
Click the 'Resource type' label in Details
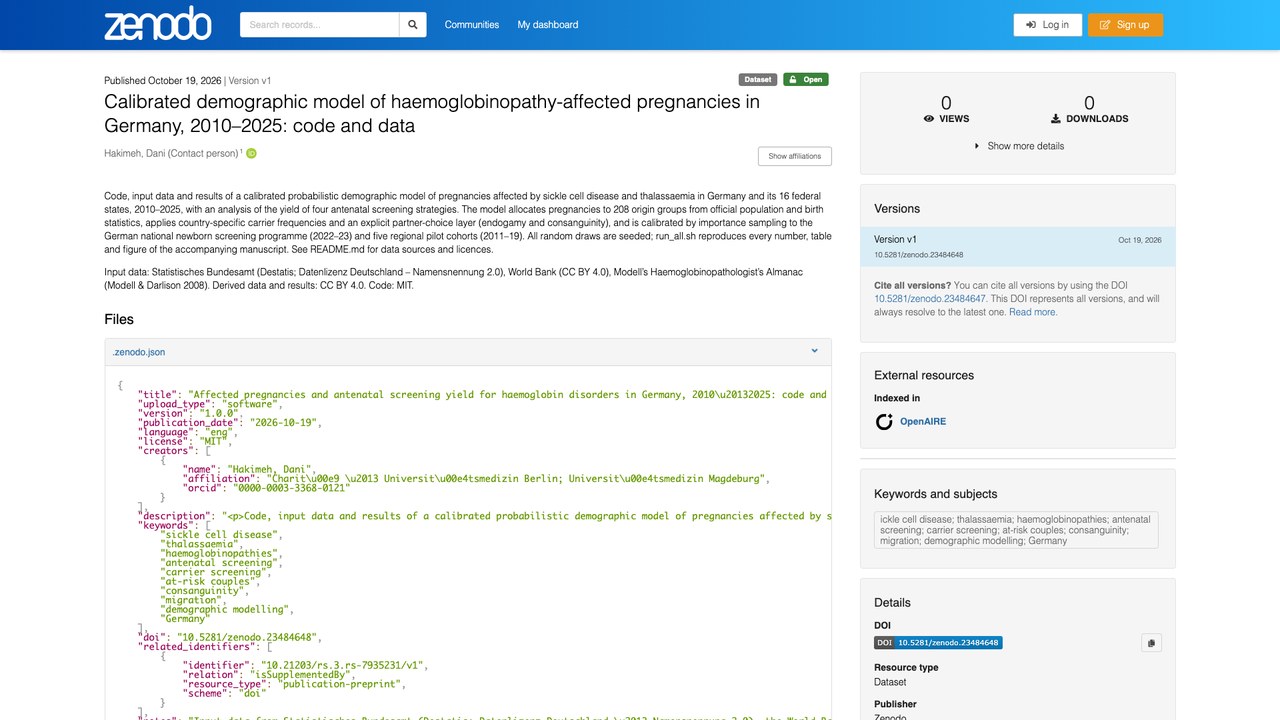[x=906, y=667]
